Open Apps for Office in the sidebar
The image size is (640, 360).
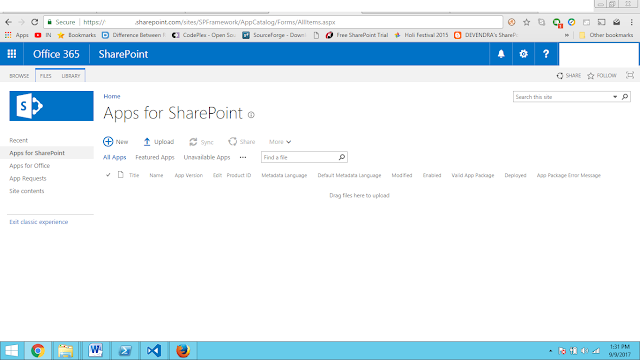(30, 166)
